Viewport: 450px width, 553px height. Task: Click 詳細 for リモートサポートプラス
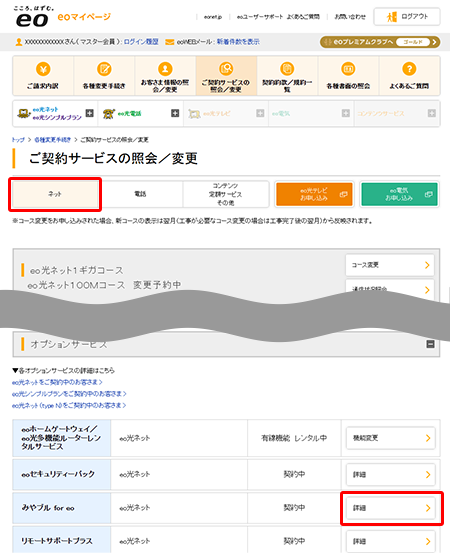(x=391, y=541)
